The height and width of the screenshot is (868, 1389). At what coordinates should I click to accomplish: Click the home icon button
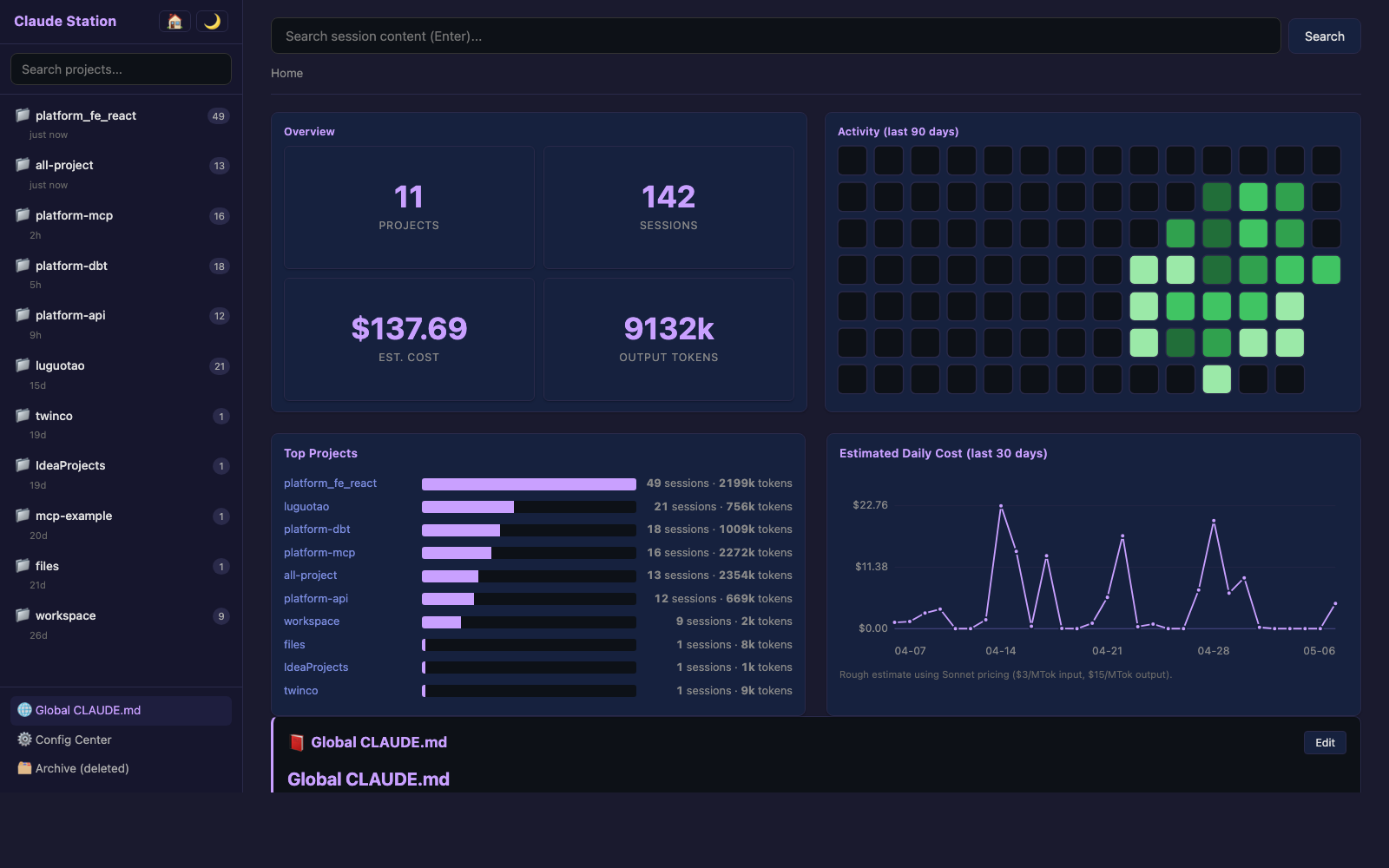pyautogui.click(x=174, y=22)
